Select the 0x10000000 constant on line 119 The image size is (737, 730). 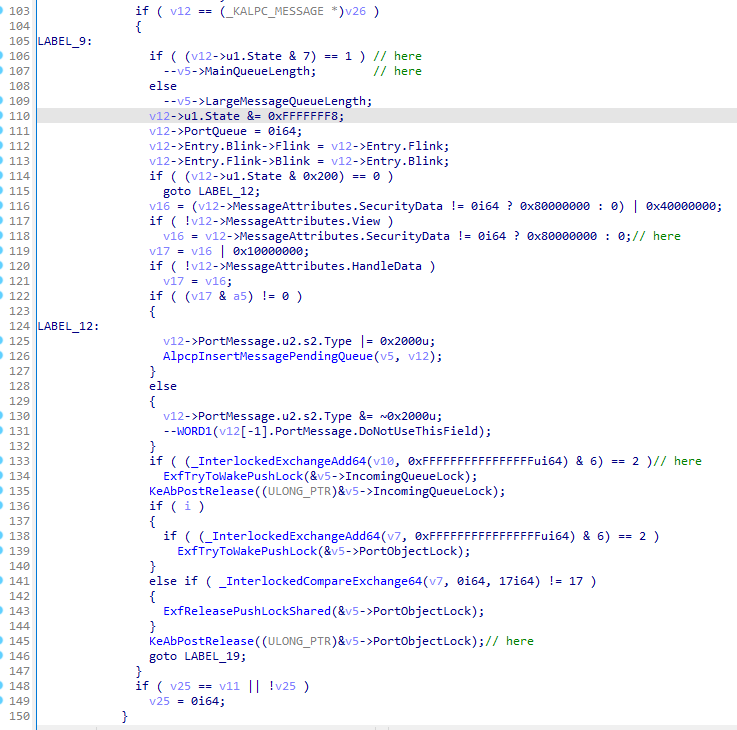pos(268,251)
